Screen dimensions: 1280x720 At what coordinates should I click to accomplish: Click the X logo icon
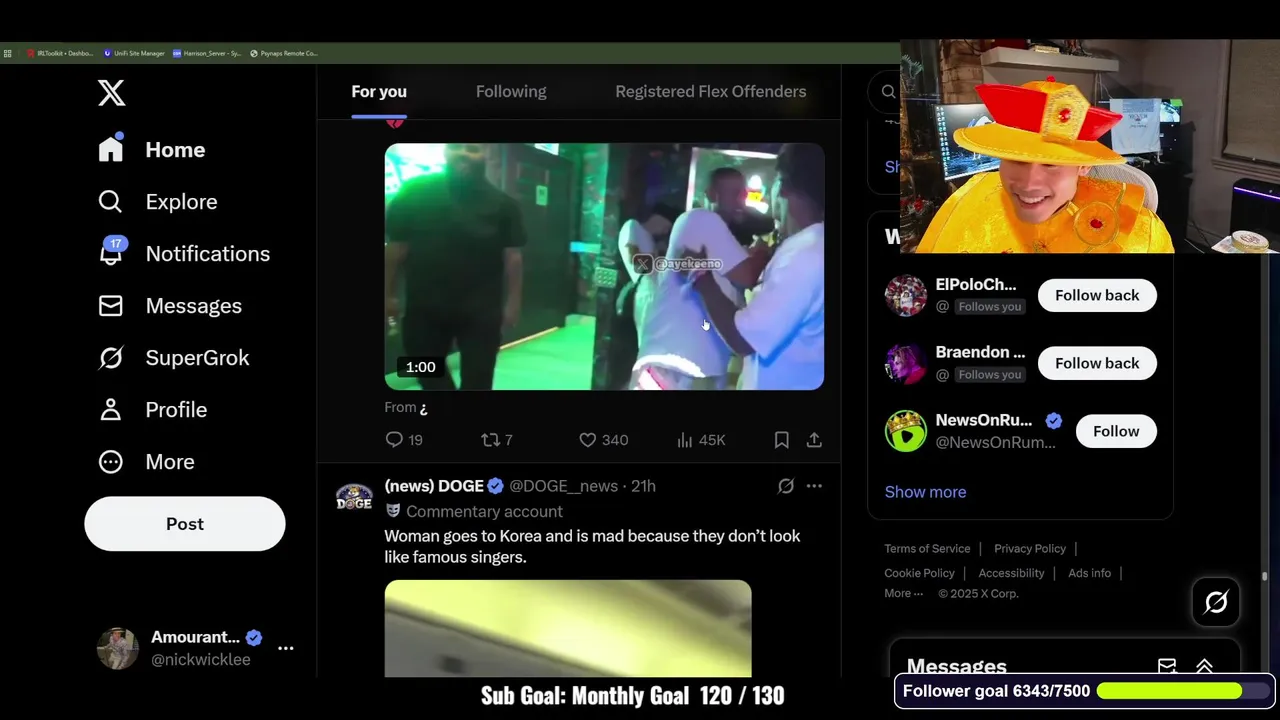(x=112, y=93)
